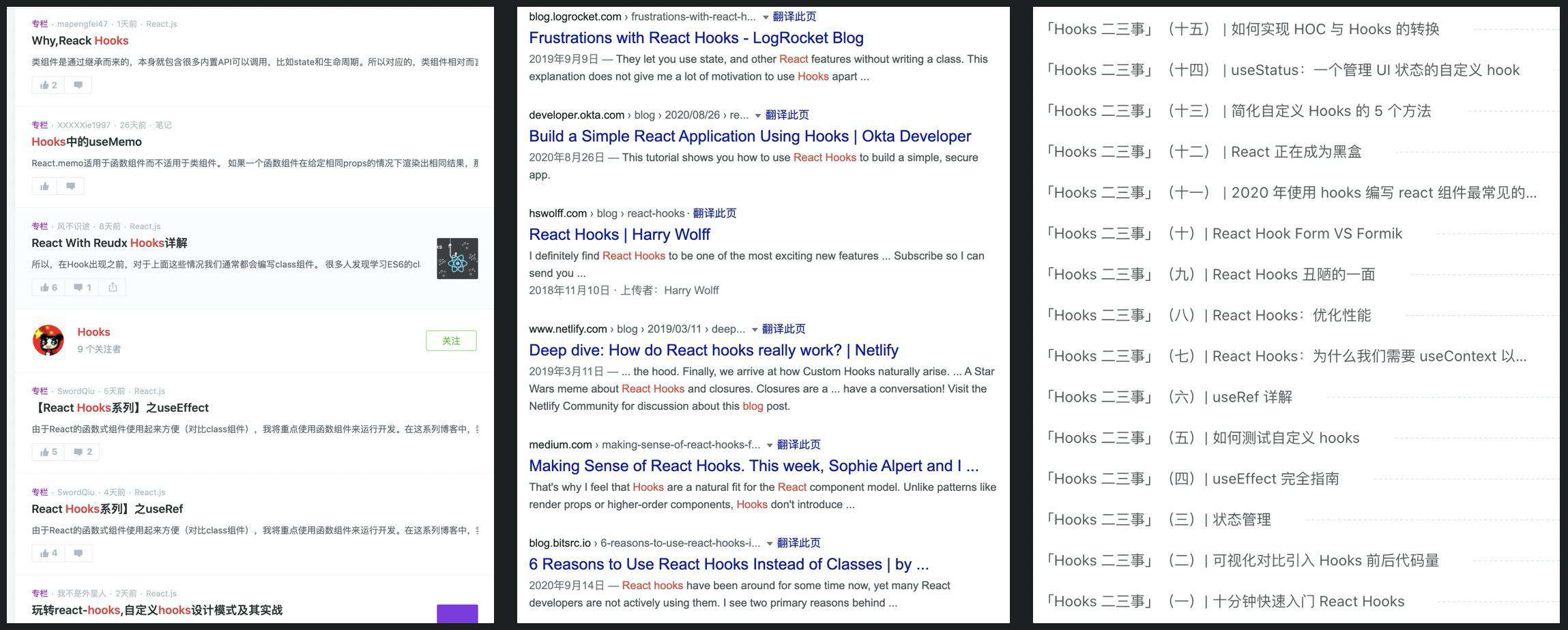Open the Hooks user avatar
This screenshot has width=1568, height=630.
48,340
